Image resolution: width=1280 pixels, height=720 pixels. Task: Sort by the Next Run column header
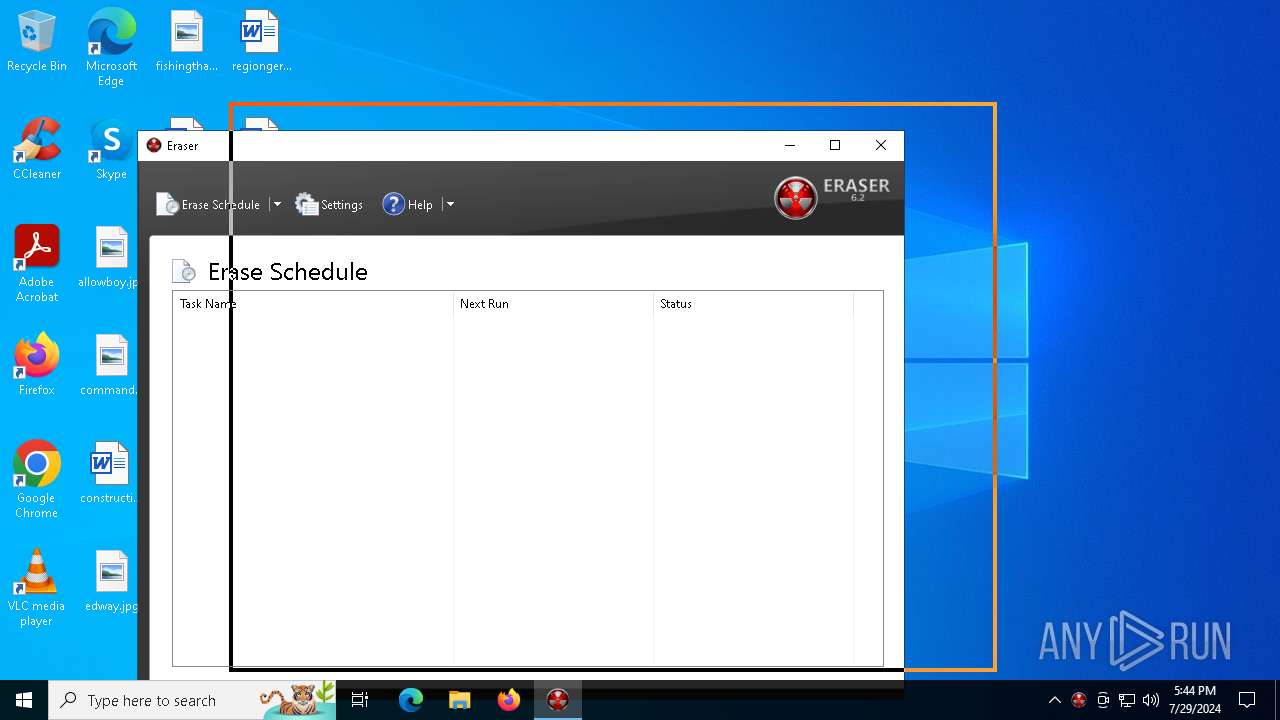coord(553,304)
